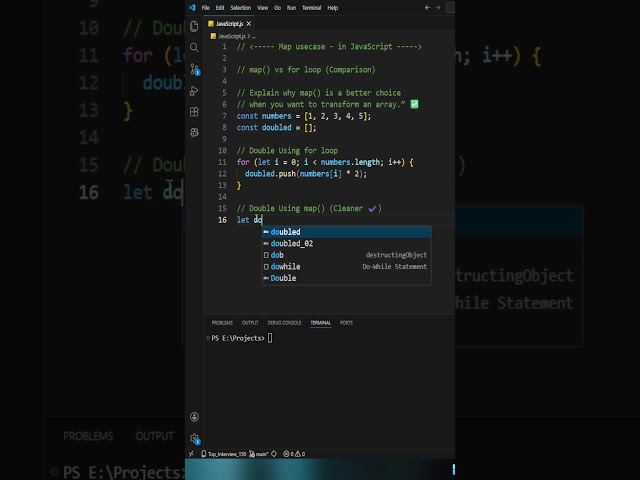This screenshot has height=480, width=640.
Task: Click the JavaScript.js breadcrumb label
Action: click(232, 36)
